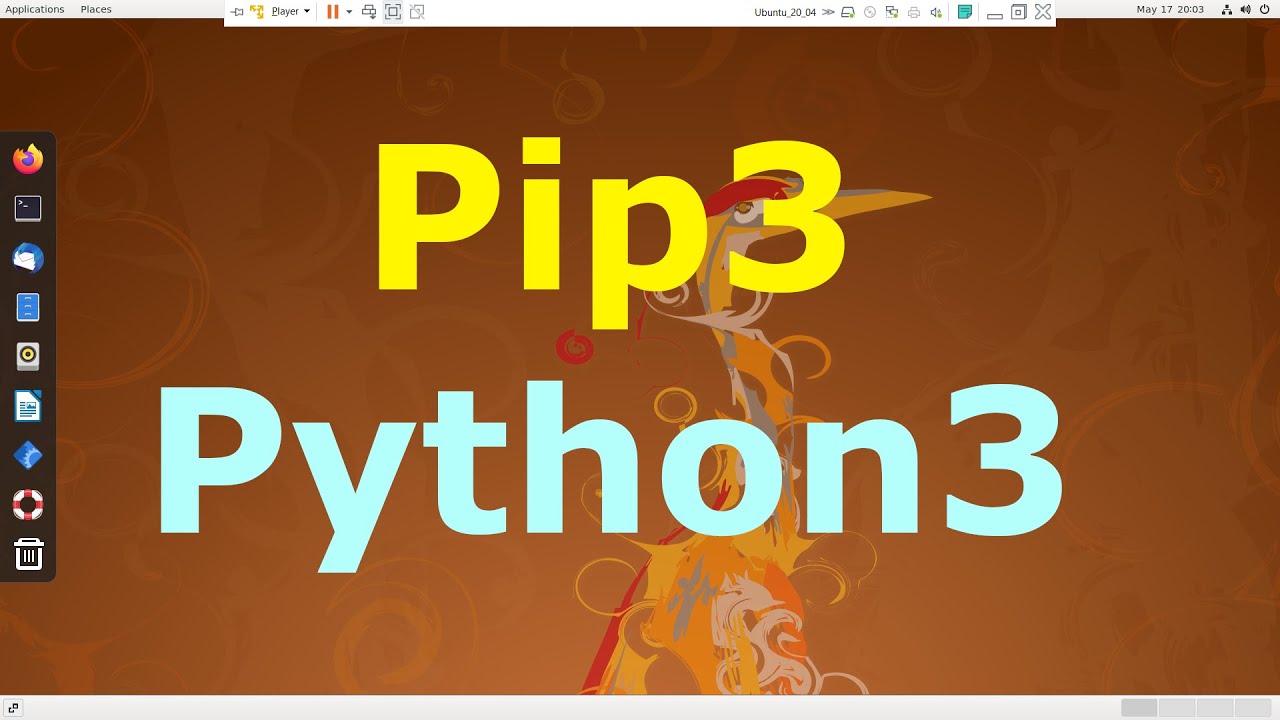
Task: Switch to the first workspace
Action: pyautogui.click(x=1139, y=708)
